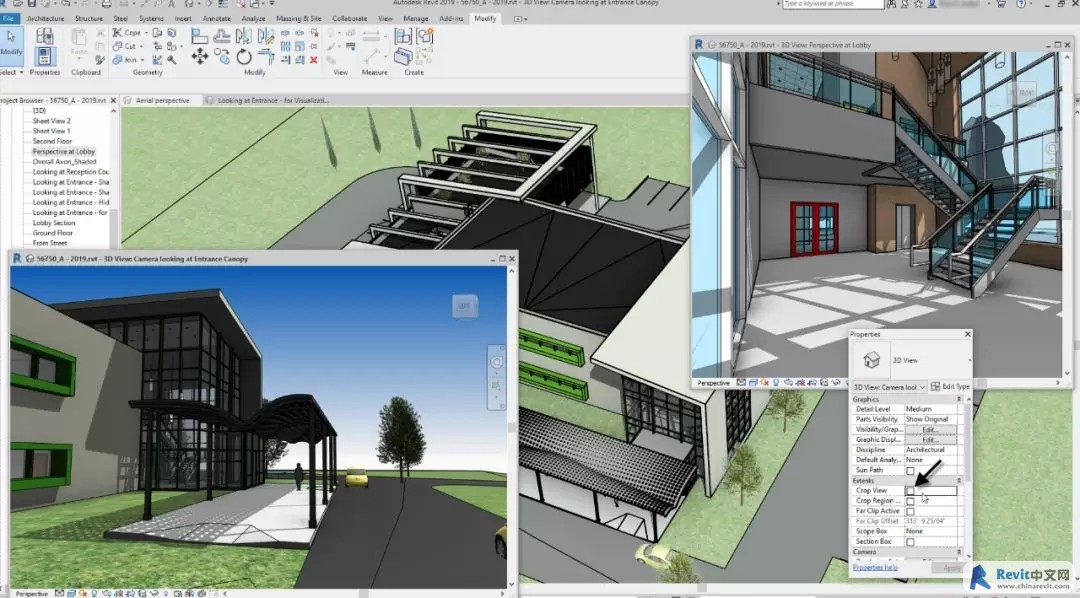
Task: Select Second Floor in Project Browser
Action: tap(52, 141)
